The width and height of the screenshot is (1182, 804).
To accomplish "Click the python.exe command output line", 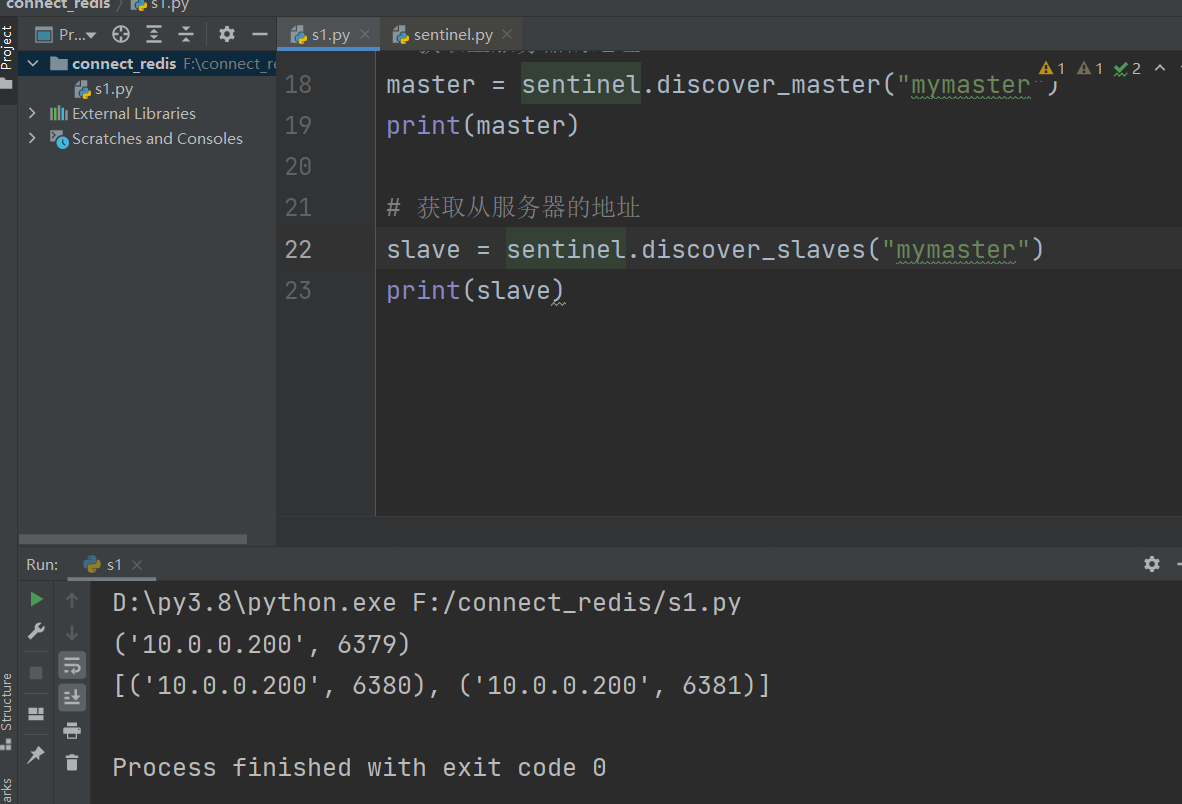I will [427, 603].
